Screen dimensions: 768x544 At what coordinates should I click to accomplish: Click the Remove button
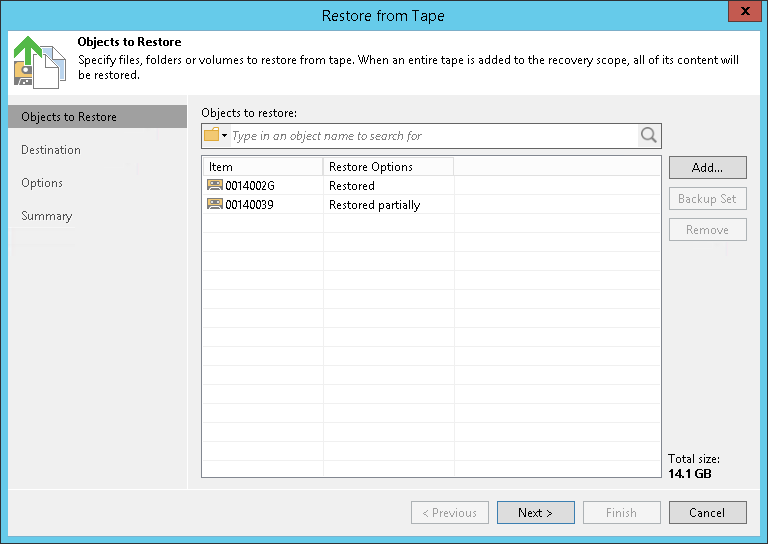[708, 230]
